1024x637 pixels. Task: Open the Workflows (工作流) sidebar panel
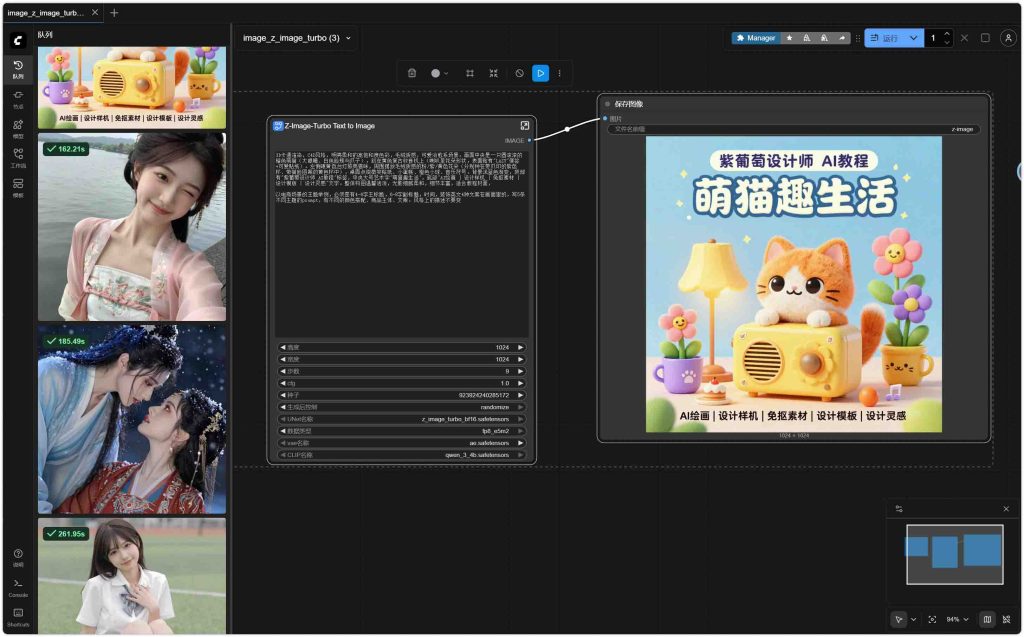[18, 158]
